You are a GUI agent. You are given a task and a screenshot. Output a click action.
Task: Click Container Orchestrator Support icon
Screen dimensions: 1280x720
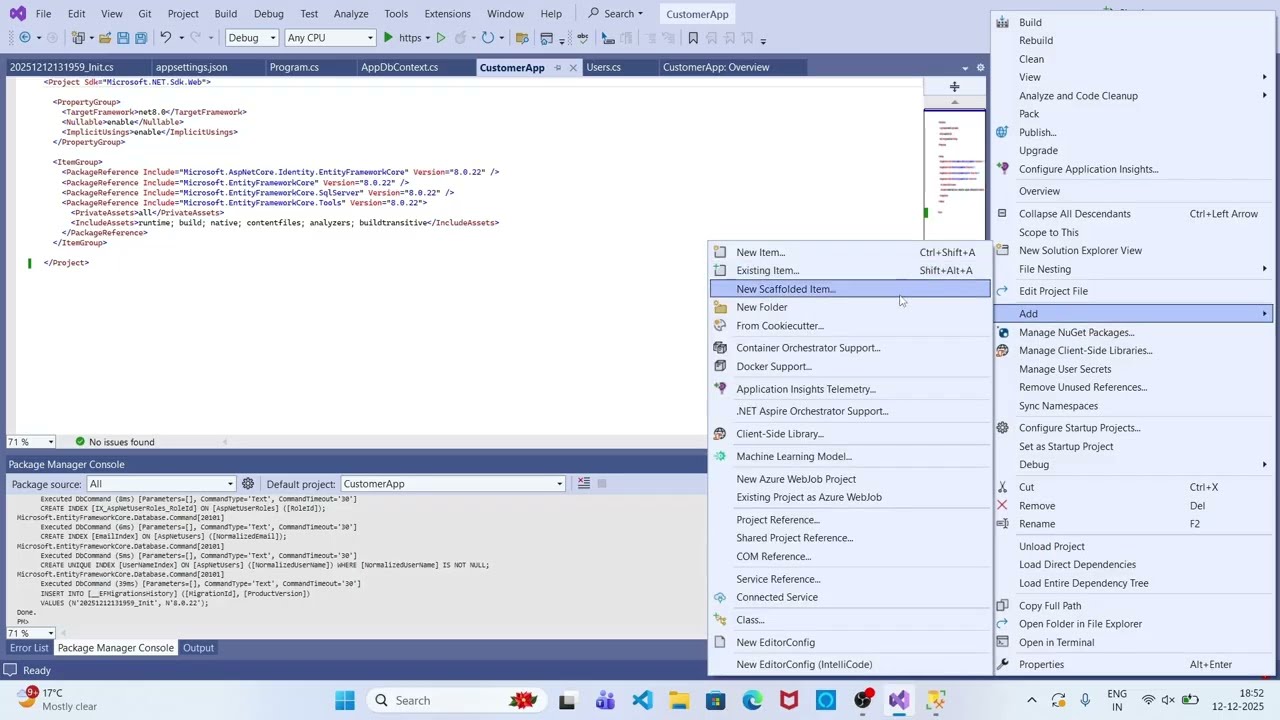(719, 348)
